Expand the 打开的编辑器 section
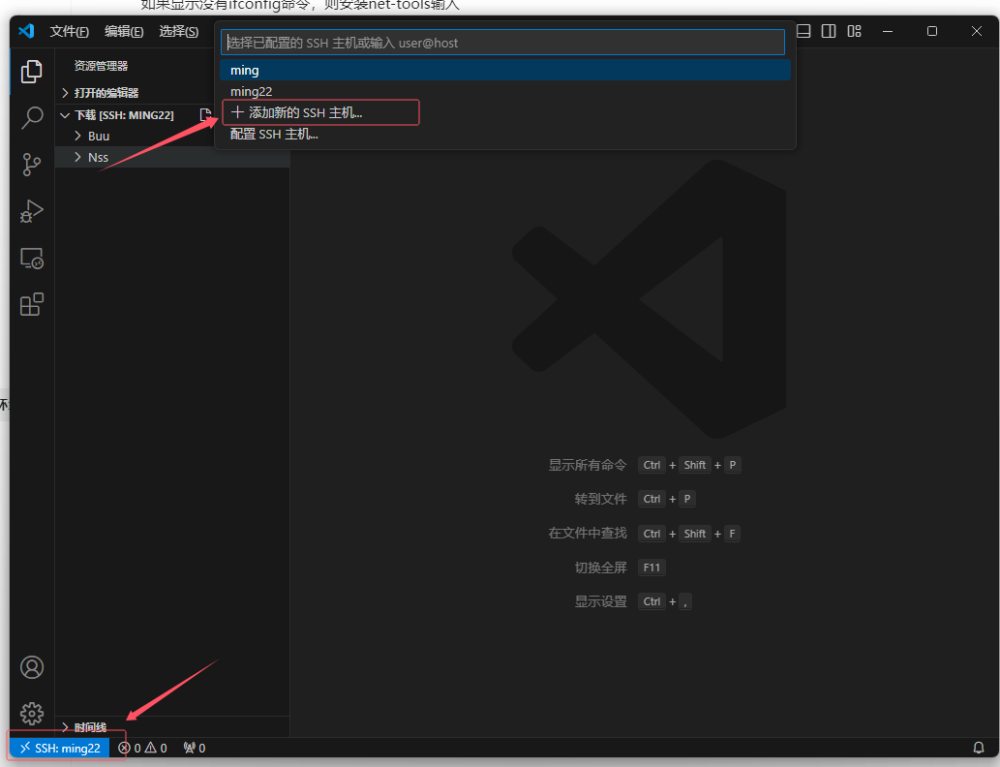 (x=106, y=93)
